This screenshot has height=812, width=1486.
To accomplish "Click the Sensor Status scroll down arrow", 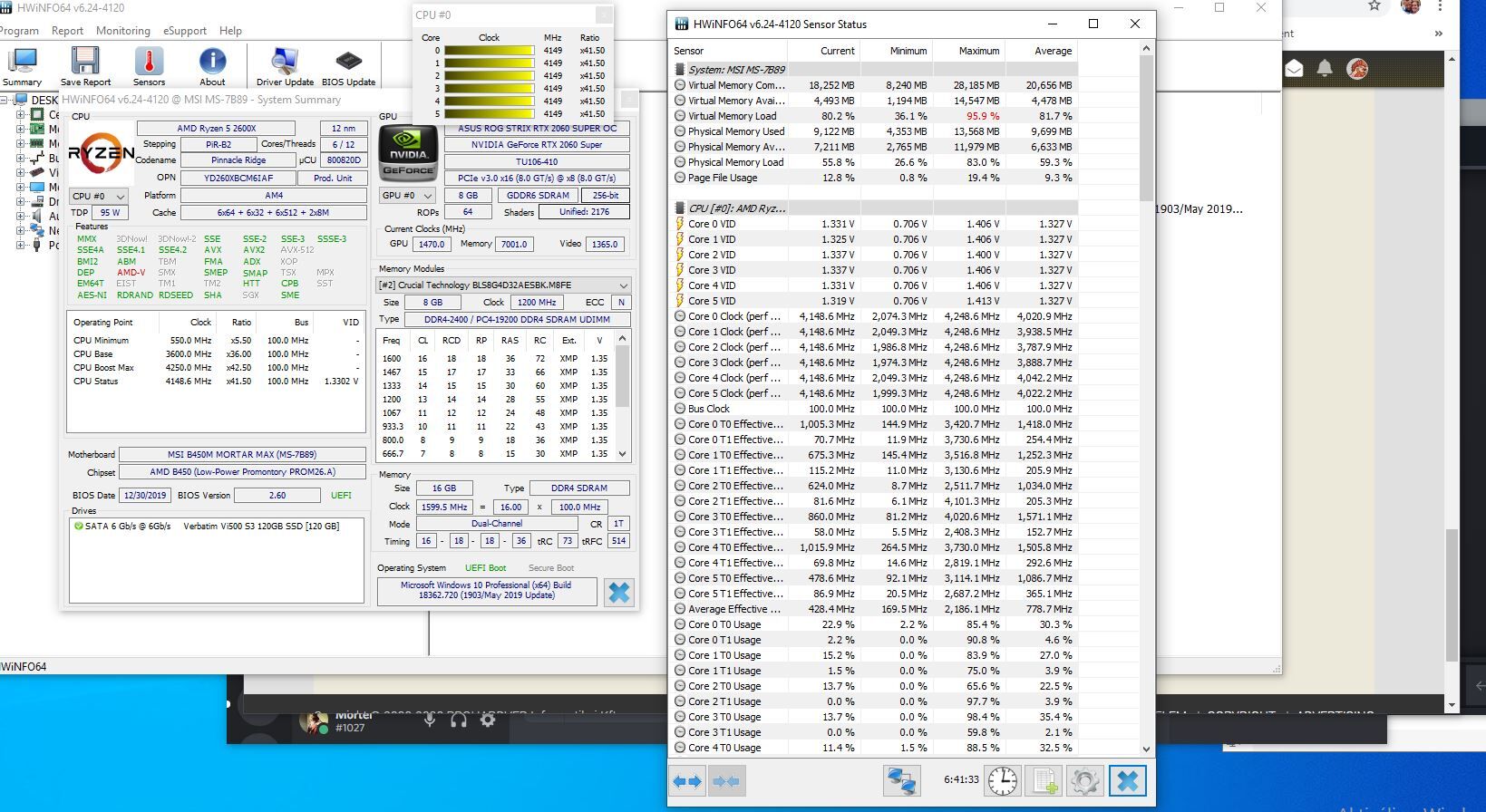I will tap(1146, 749).
